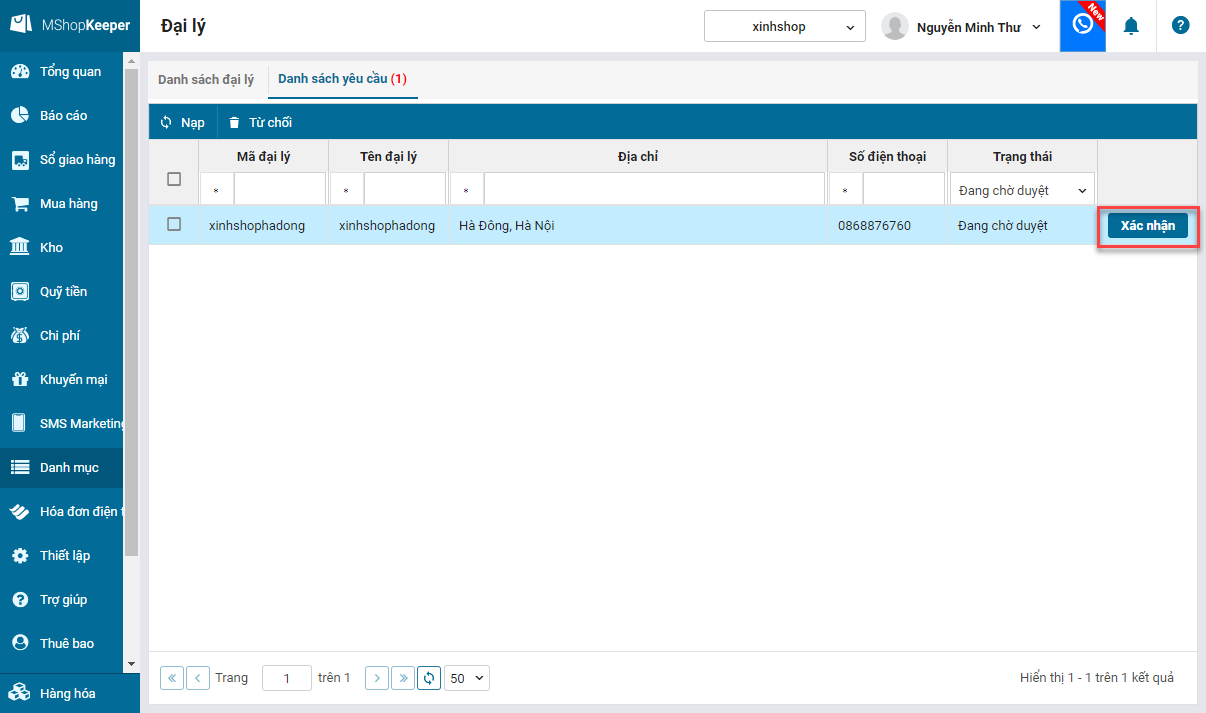Switch to Danh sách đại lý tab
The height and width of the screenshot is (713, 1206).
[206, 80]
